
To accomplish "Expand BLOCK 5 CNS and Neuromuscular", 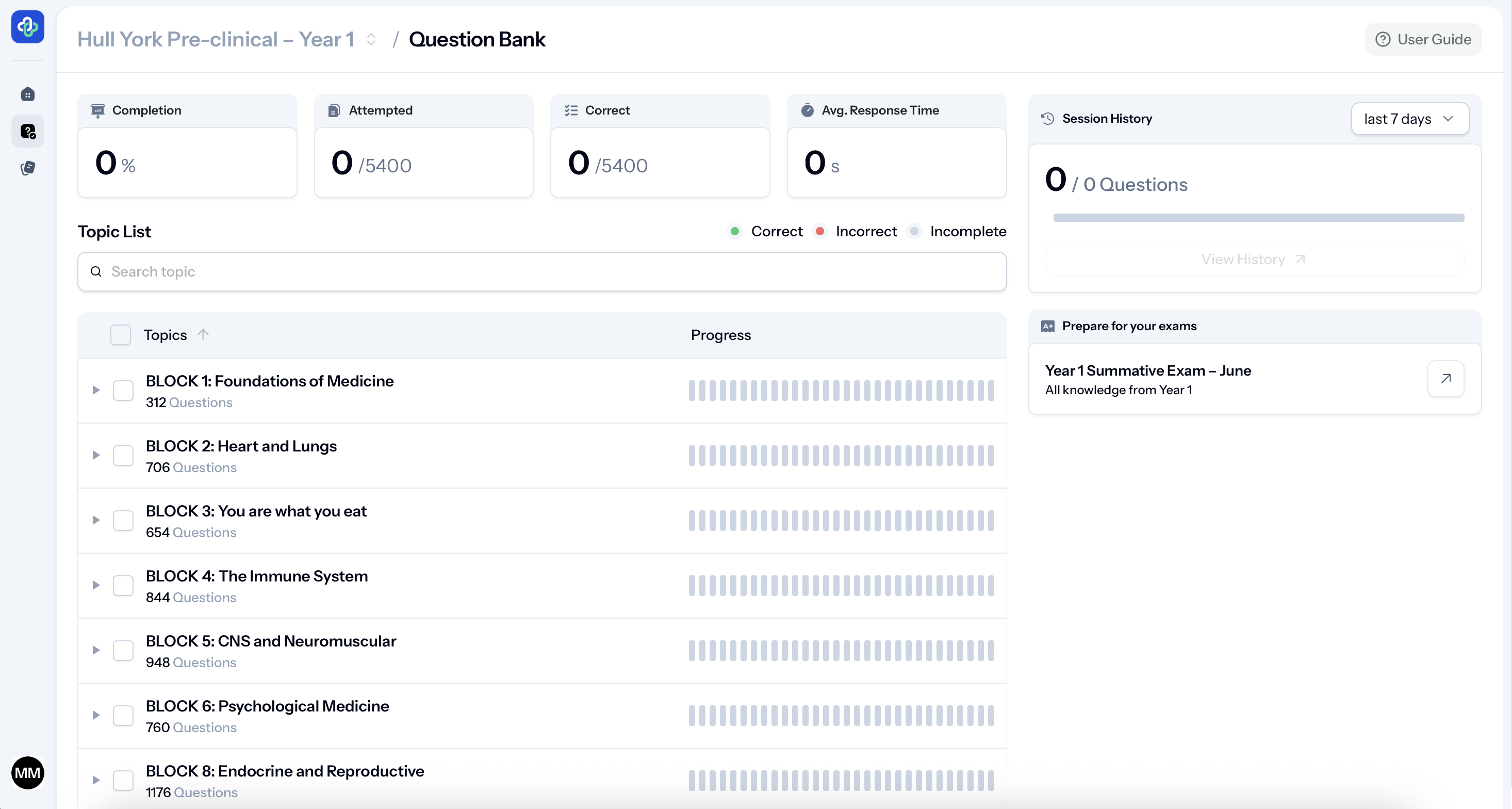I will 96,650.
